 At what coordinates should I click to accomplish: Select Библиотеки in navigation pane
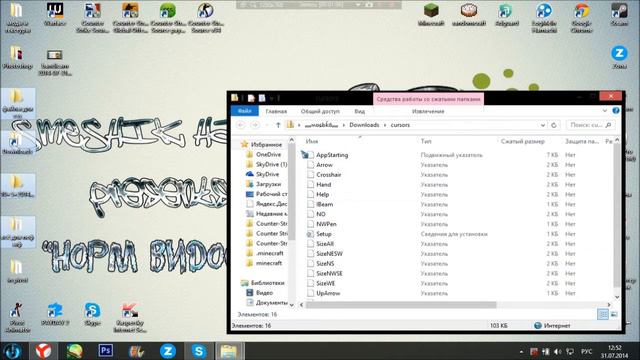pos(267,283)
